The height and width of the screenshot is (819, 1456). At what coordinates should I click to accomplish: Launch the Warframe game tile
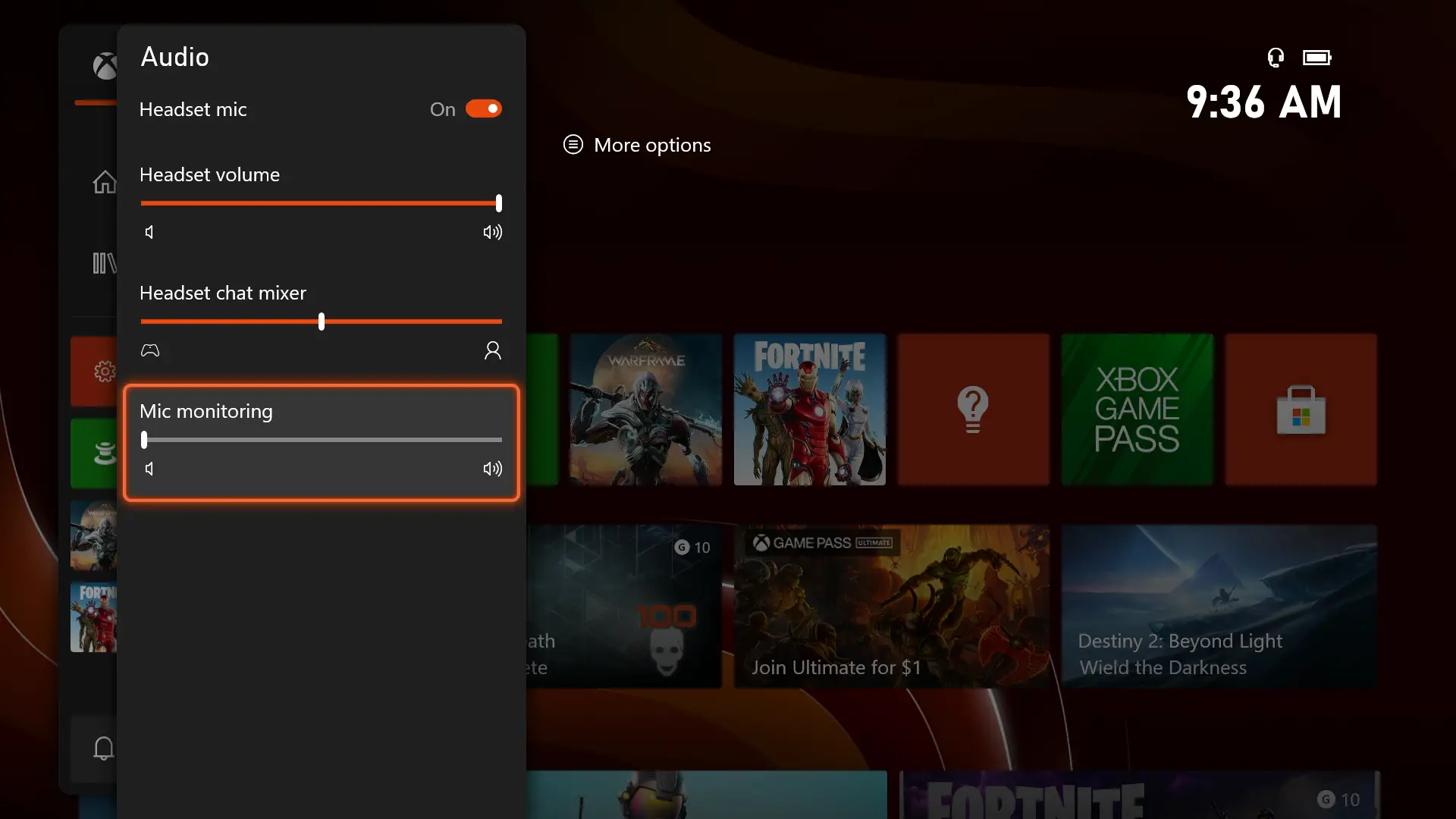pos(645,409)
